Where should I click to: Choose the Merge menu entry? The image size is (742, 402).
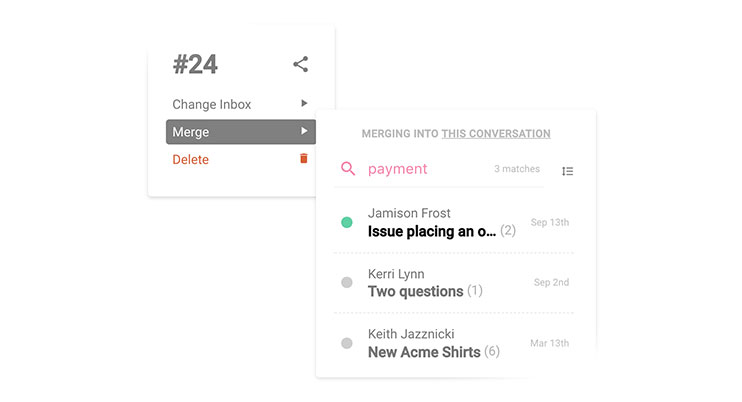coord(240,132)
